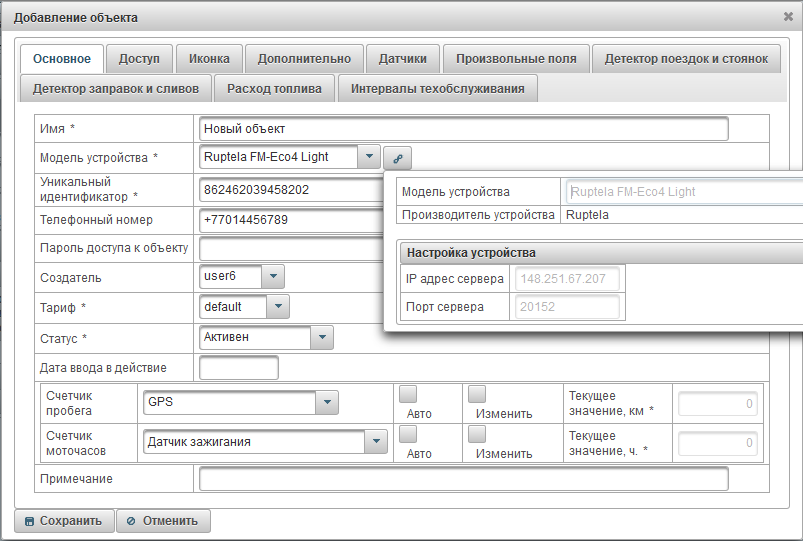Open the Статус Активен dropdown

tap(321, 337)
